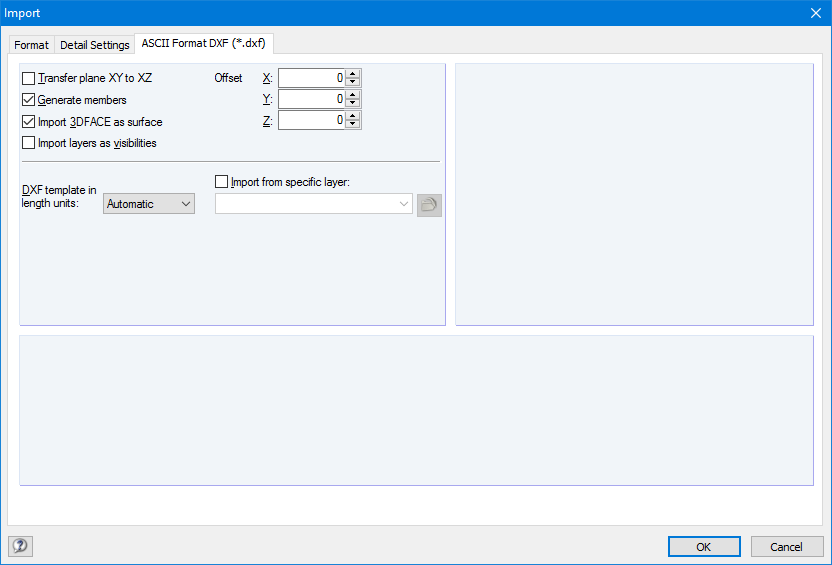Switch to the Format tab
This screenshot has height=565, width=832.
tap(31, 45)
